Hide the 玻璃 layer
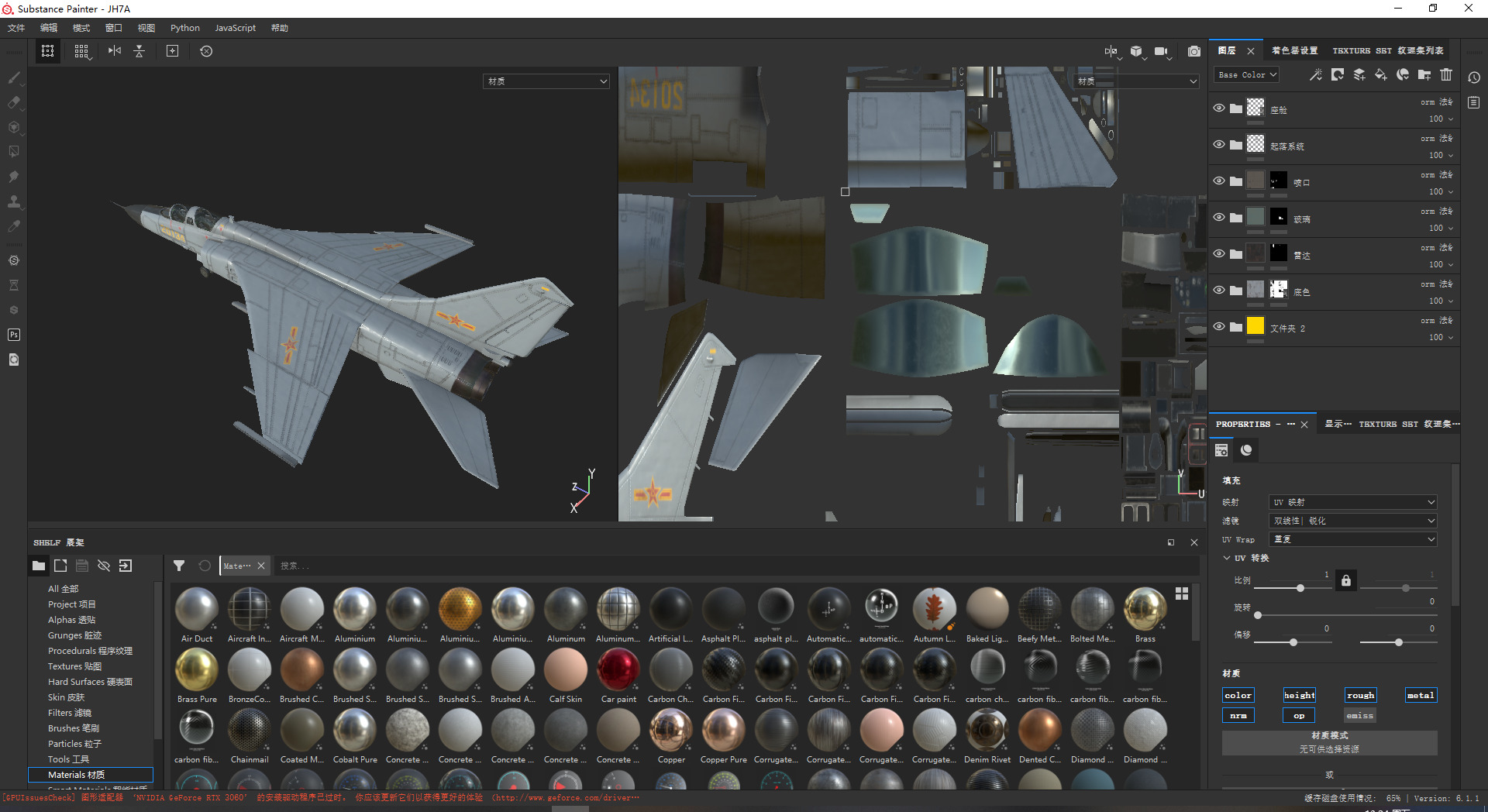 pos(1219,218)
